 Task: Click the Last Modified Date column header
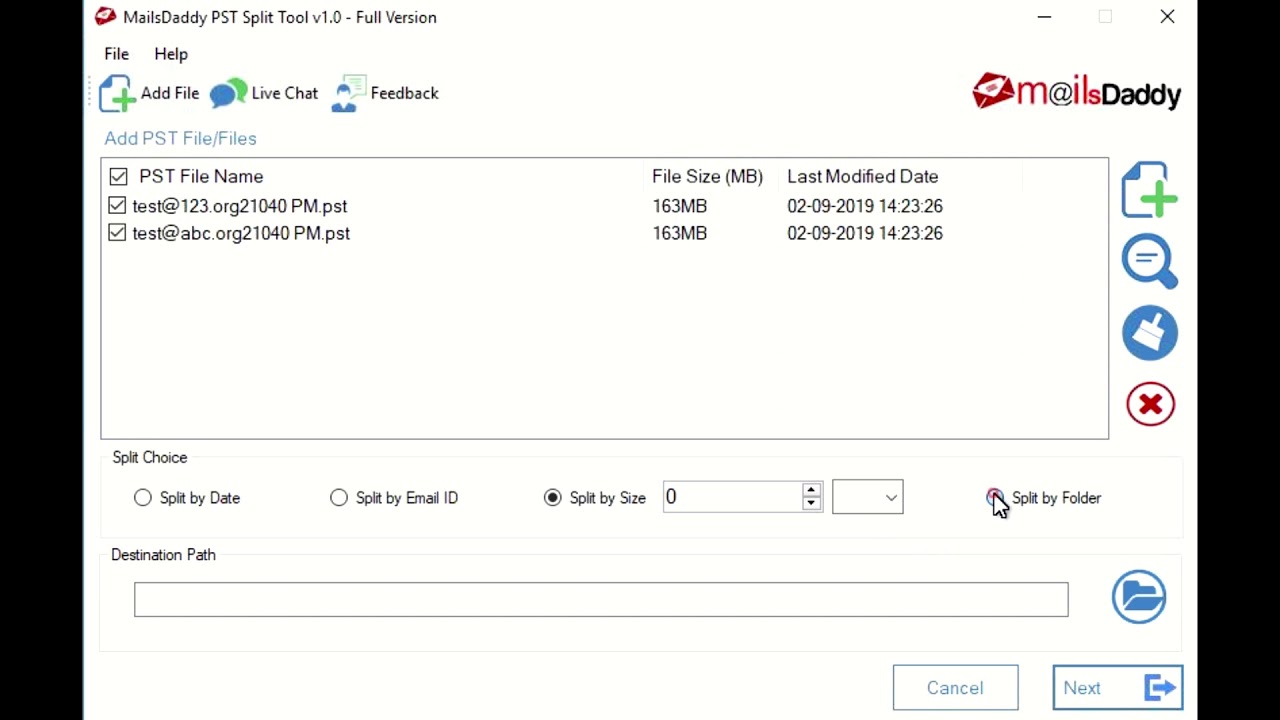pos(863,177)
